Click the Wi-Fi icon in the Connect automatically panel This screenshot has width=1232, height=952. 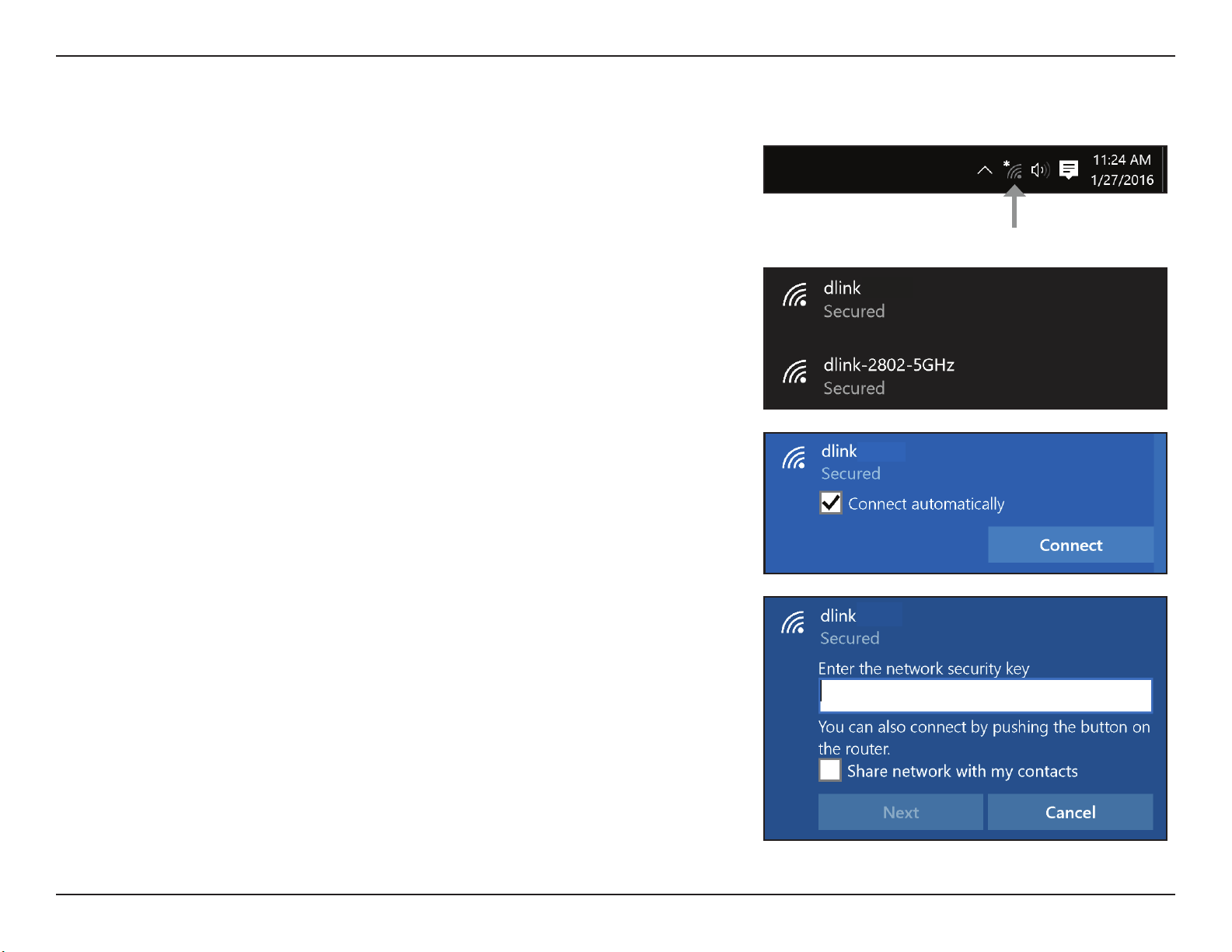tap(794, 459)
